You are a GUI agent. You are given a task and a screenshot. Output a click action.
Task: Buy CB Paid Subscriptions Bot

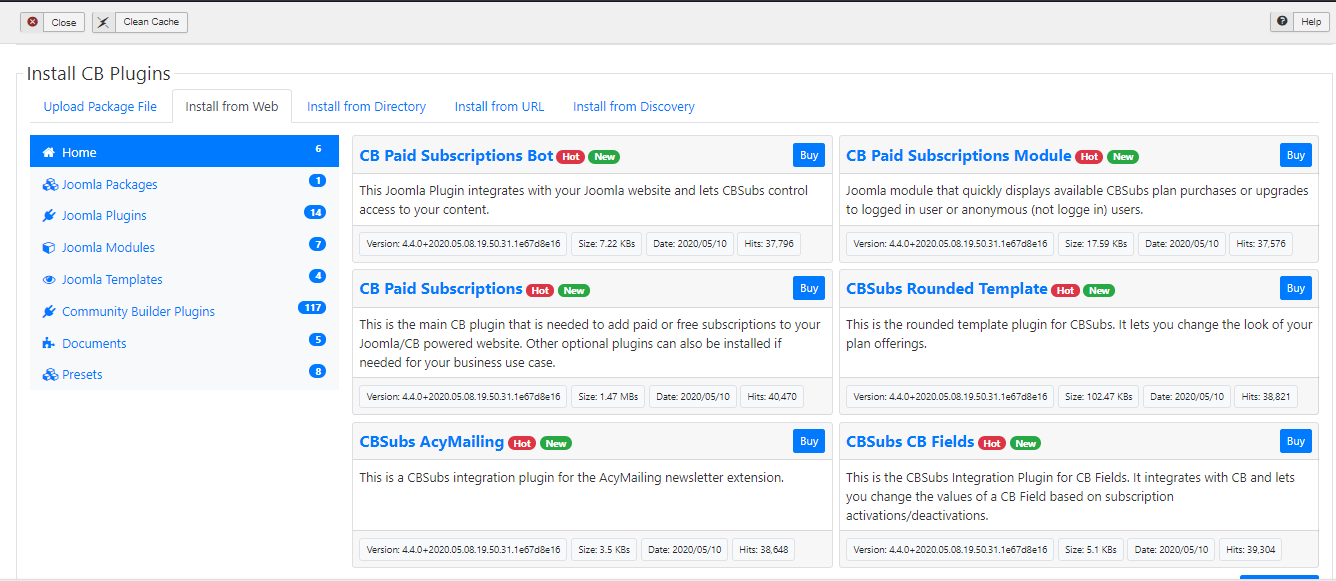click(x=809, y=155)
